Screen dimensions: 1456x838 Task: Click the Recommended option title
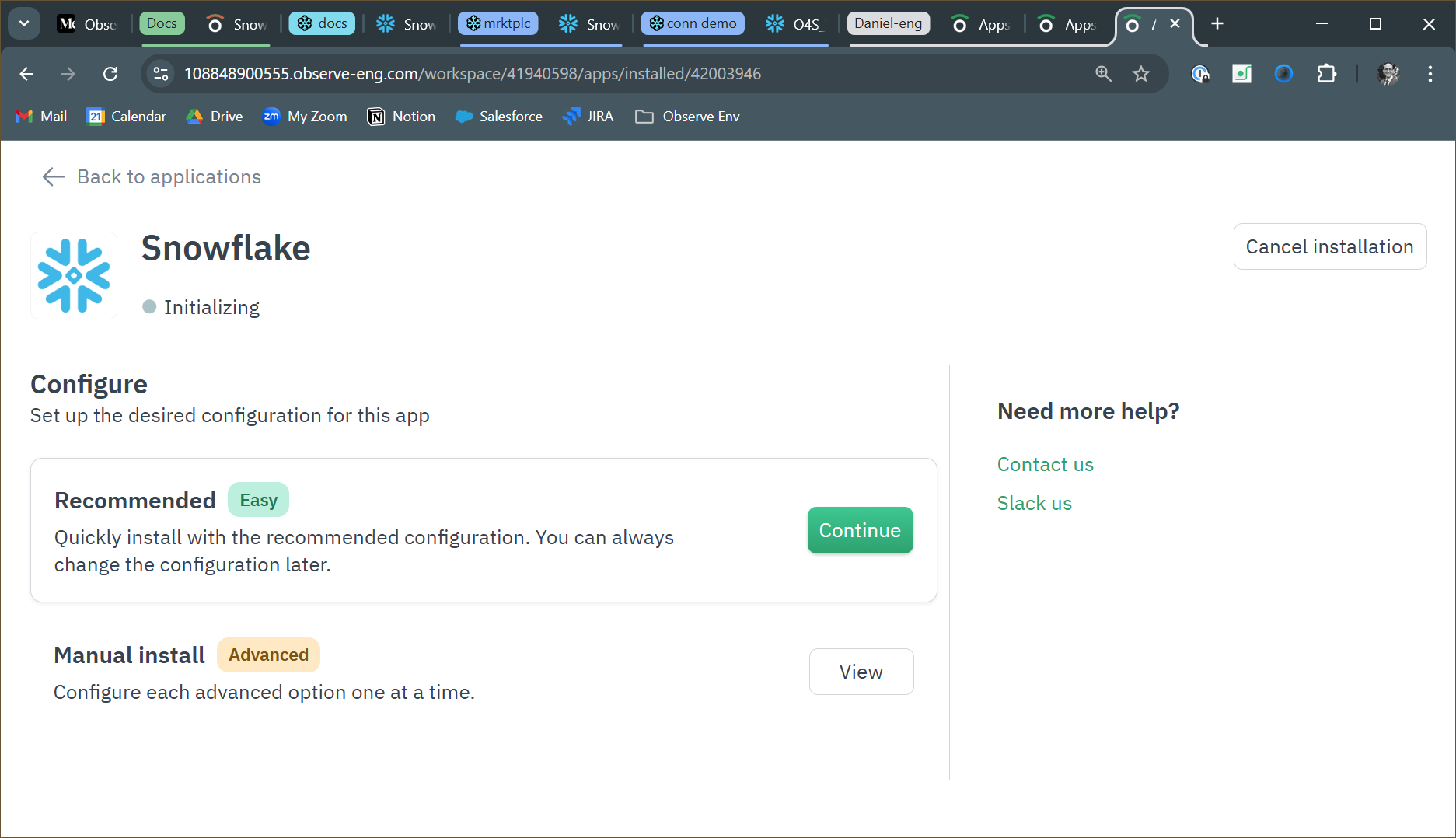click(134, 501)
